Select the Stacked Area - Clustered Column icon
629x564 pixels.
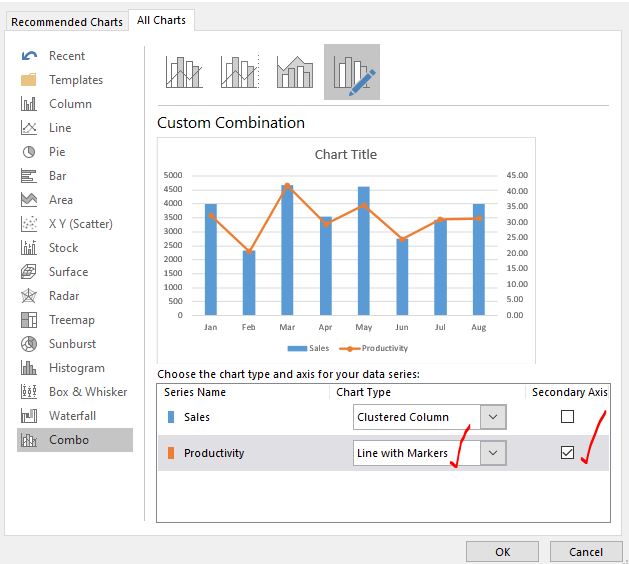coord(295,72)
